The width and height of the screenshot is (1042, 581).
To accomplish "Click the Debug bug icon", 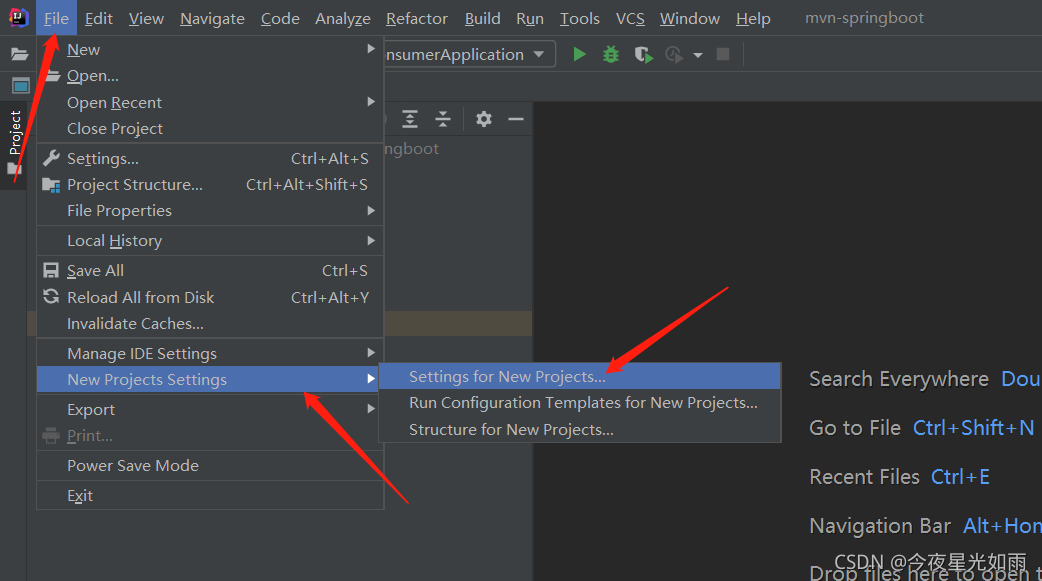I will (611, 54).
